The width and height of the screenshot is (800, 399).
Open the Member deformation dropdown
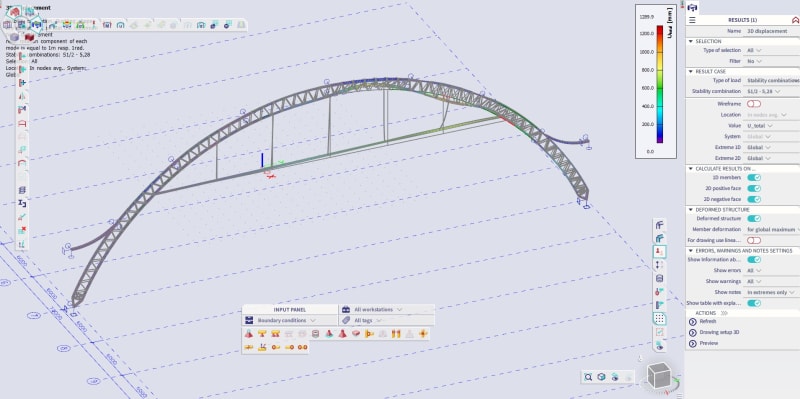tap(772, 230)
